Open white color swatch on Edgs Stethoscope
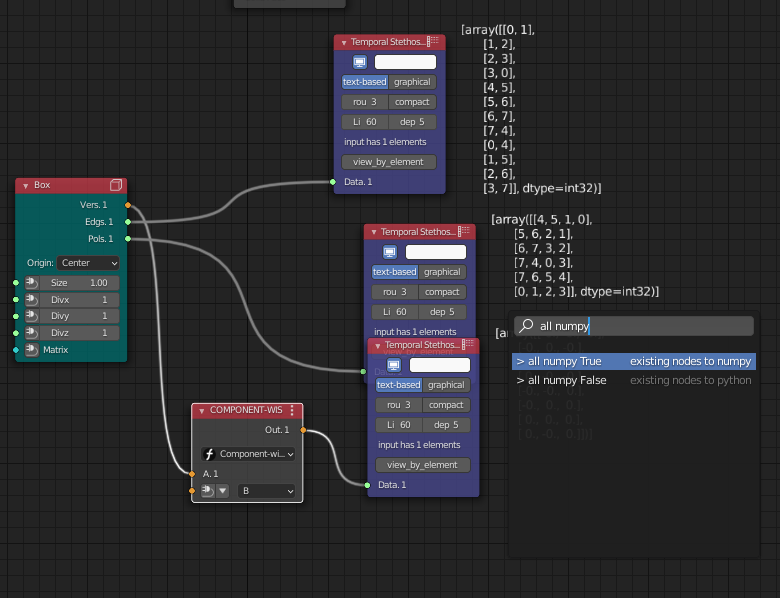The image size is (780, 598). tap(405, 62)
